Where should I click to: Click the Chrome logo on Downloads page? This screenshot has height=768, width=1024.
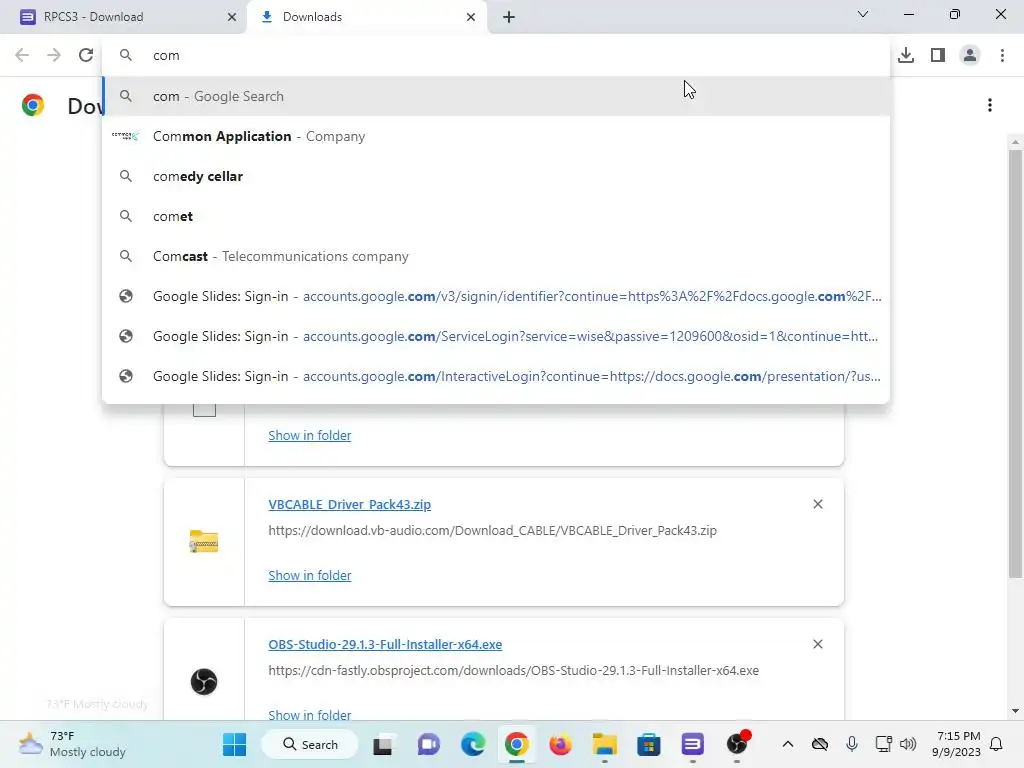click(33, 105)
